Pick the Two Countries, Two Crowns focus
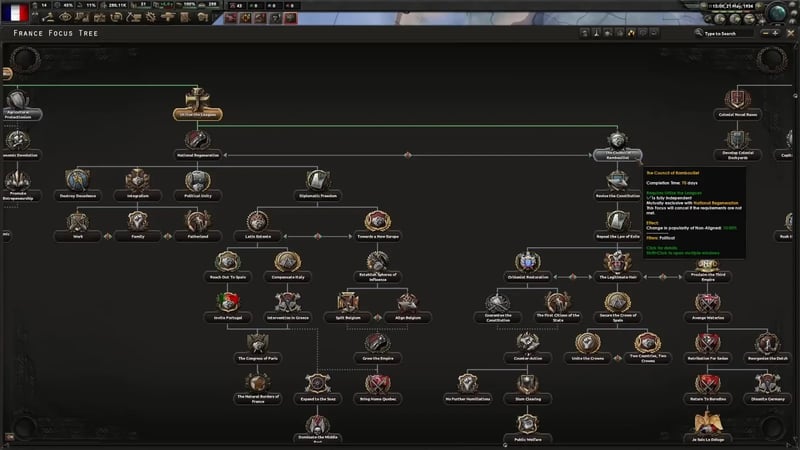 (x=647, y=348)
